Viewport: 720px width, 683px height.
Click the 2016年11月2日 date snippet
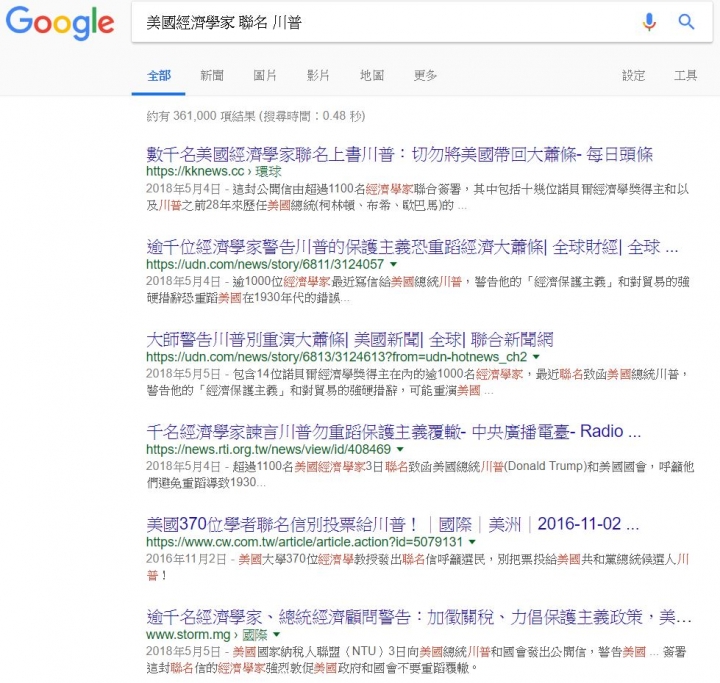click(186, 559)
